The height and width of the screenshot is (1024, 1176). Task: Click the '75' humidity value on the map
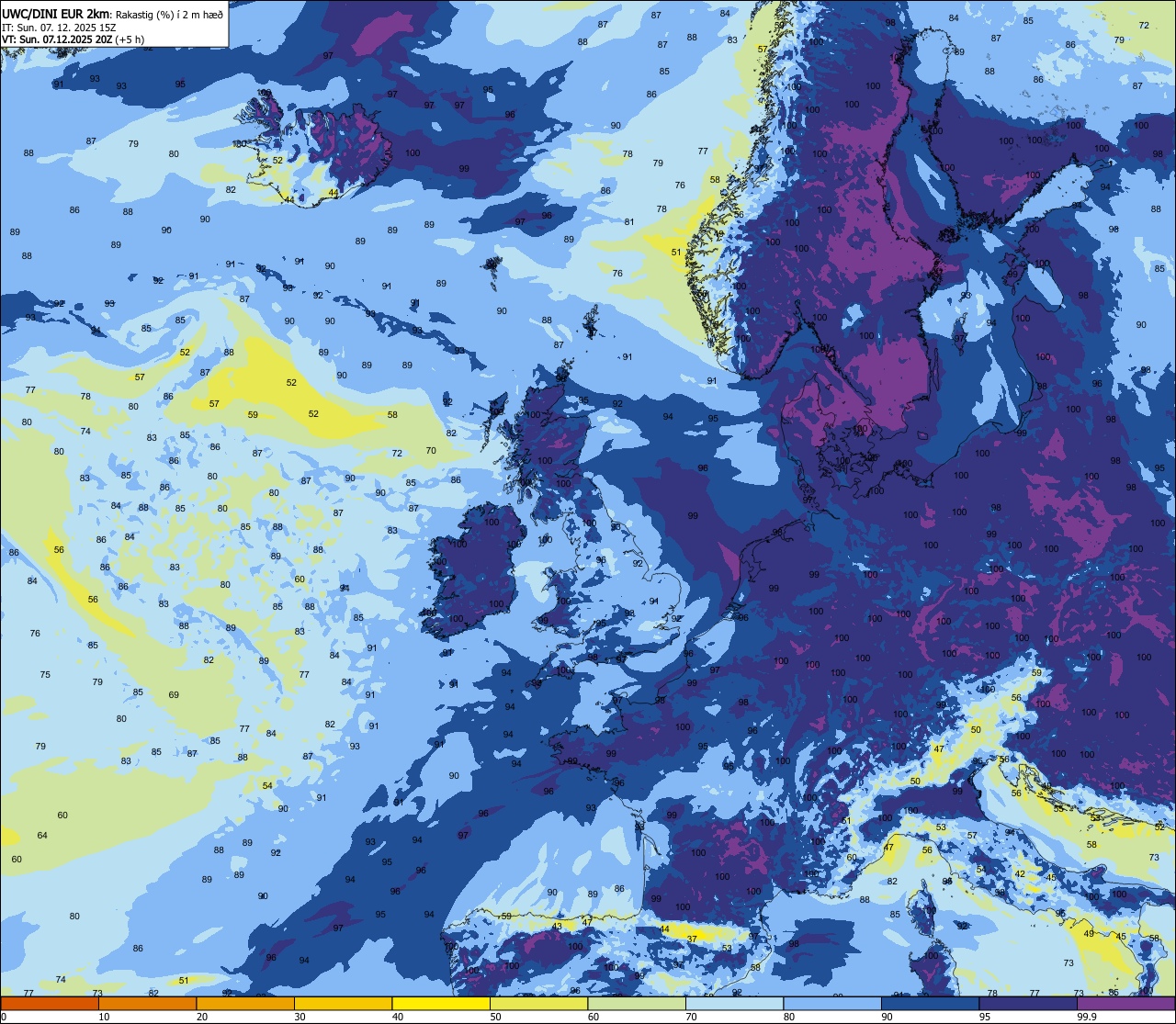[x=45, y=674]
